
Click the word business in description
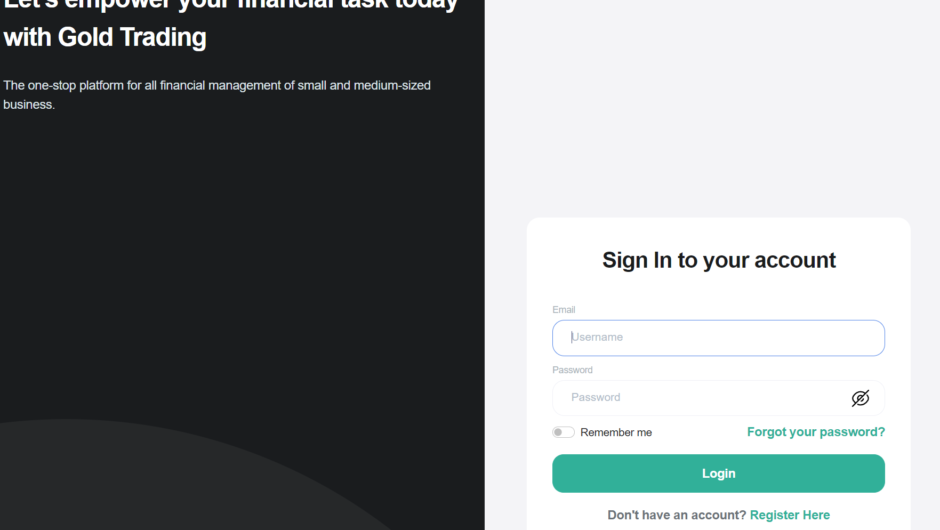click(x=28, y=104)
